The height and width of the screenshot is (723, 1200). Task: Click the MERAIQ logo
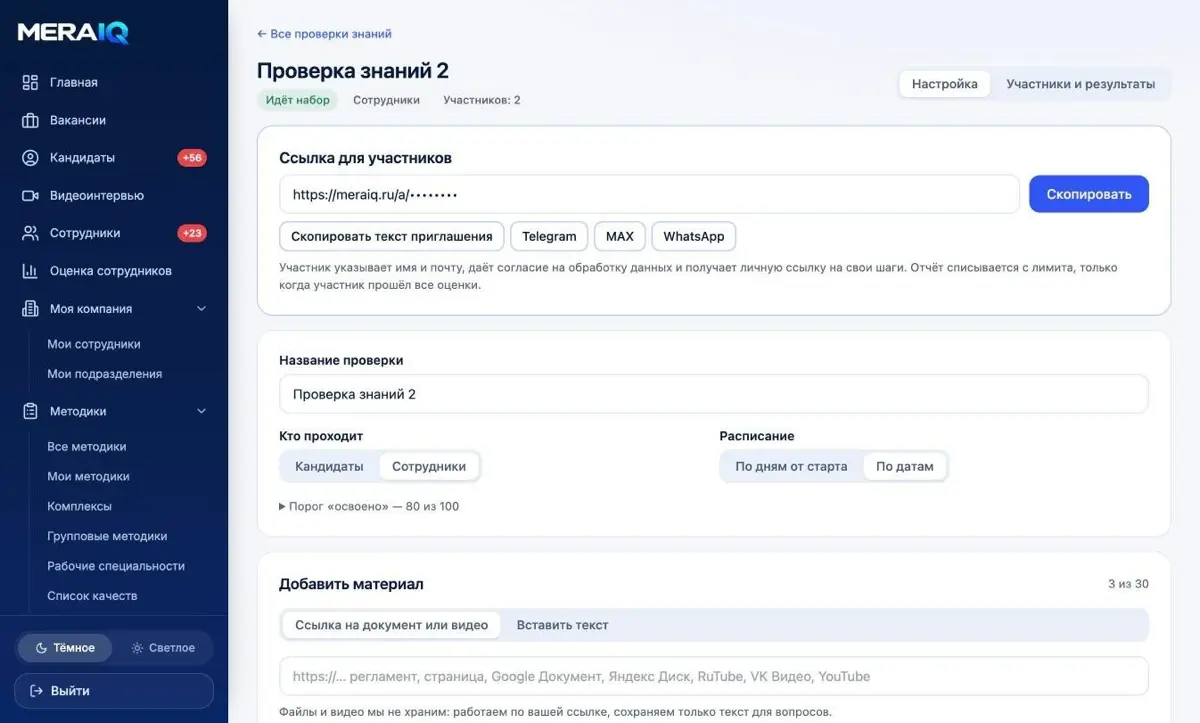73,32
